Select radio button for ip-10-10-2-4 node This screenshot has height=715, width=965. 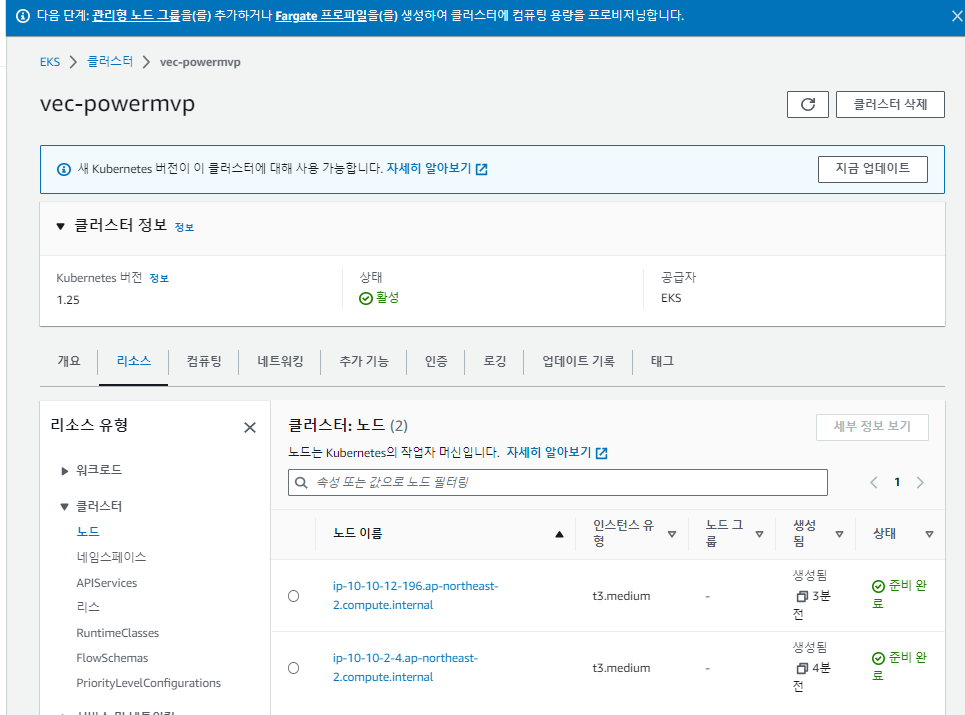coord(294,668)
